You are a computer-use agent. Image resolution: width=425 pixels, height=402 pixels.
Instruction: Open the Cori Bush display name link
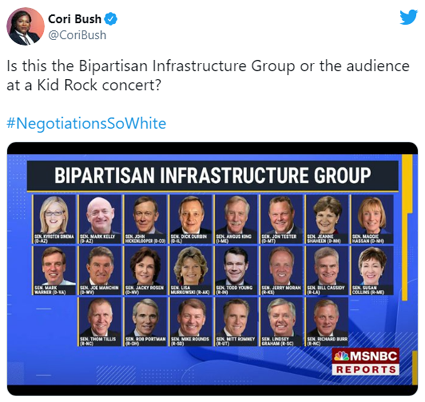(75, 19)
